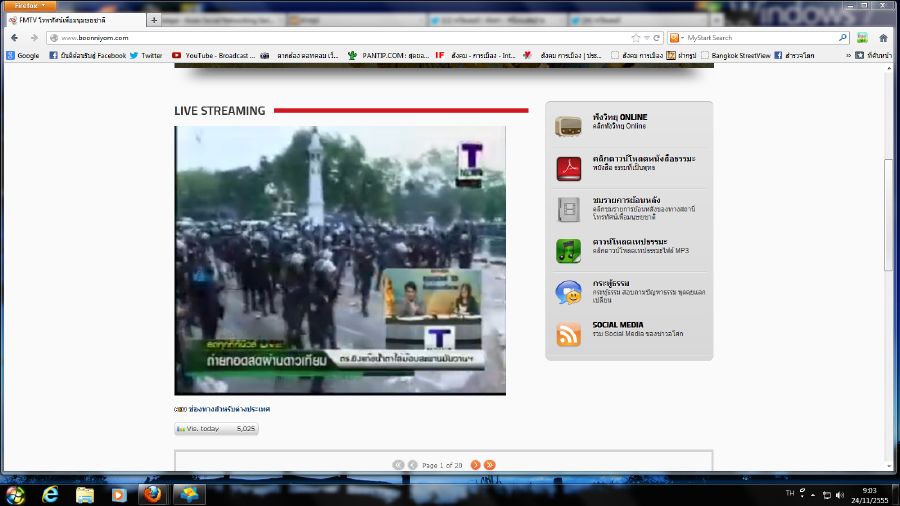Image resolution: width=900 pixels, height=506 pixels.
Task: Click the live streaming video player
Action: (x=340, y=260)
